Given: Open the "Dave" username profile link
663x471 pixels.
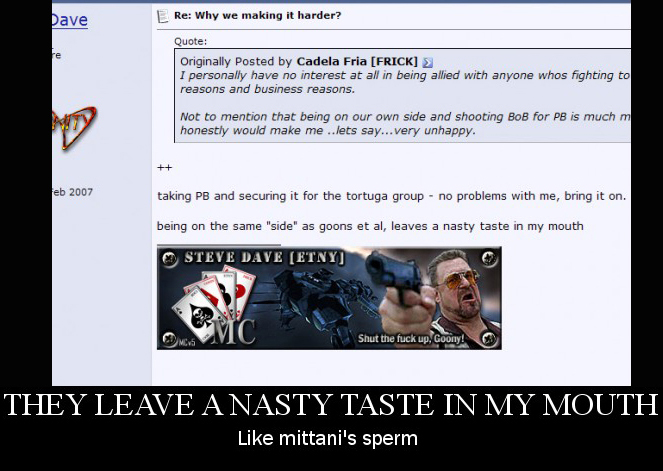Looking at the screenshot, I should point(70,20).
